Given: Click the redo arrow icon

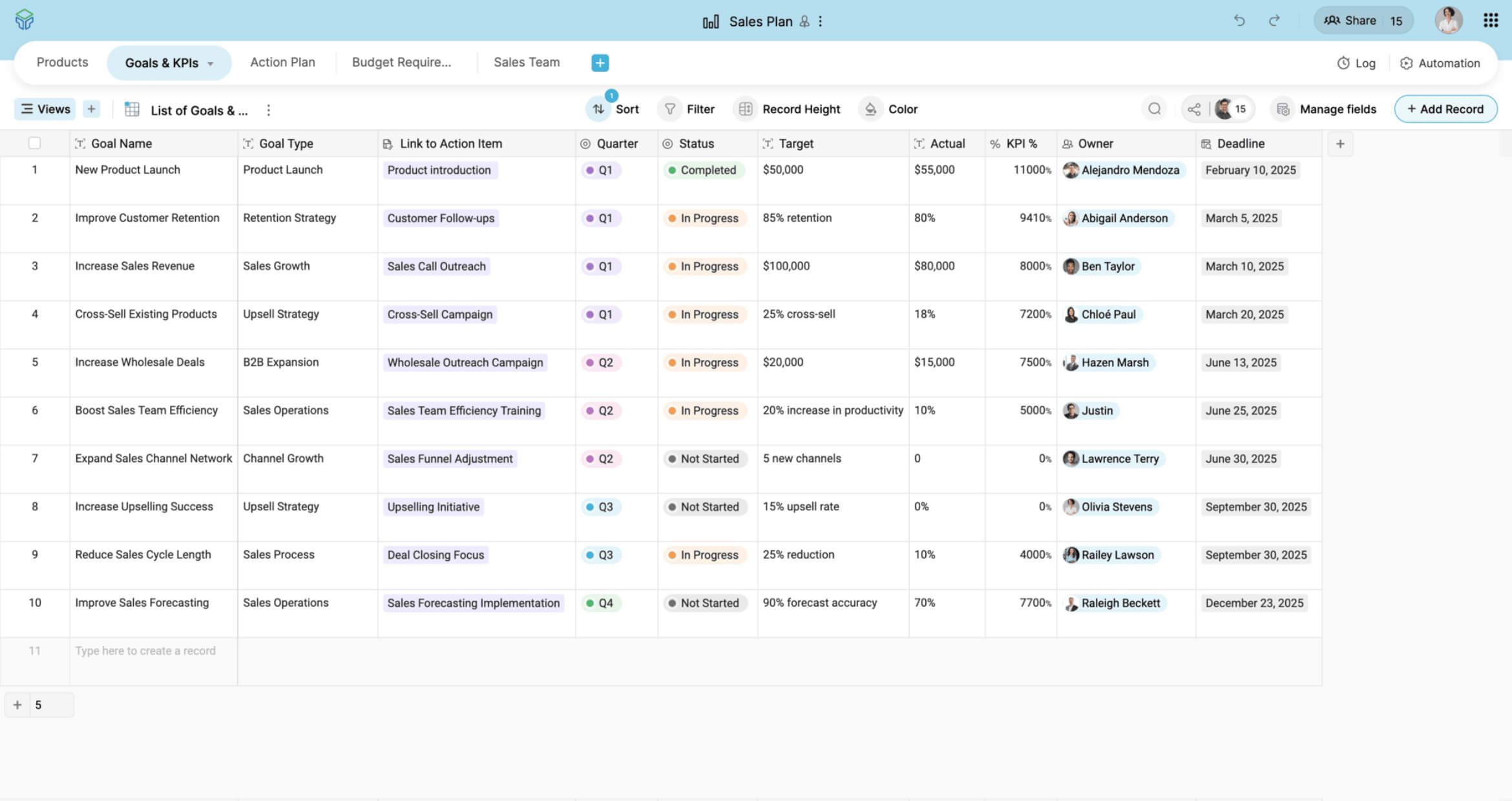Looking at the screenshot, I should click(1274, 21).
